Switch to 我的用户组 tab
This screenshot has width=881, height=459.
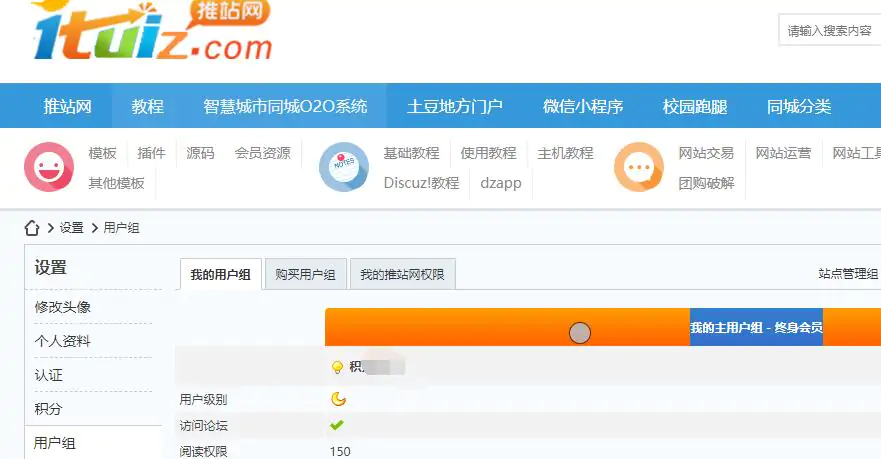pos(221,274)
